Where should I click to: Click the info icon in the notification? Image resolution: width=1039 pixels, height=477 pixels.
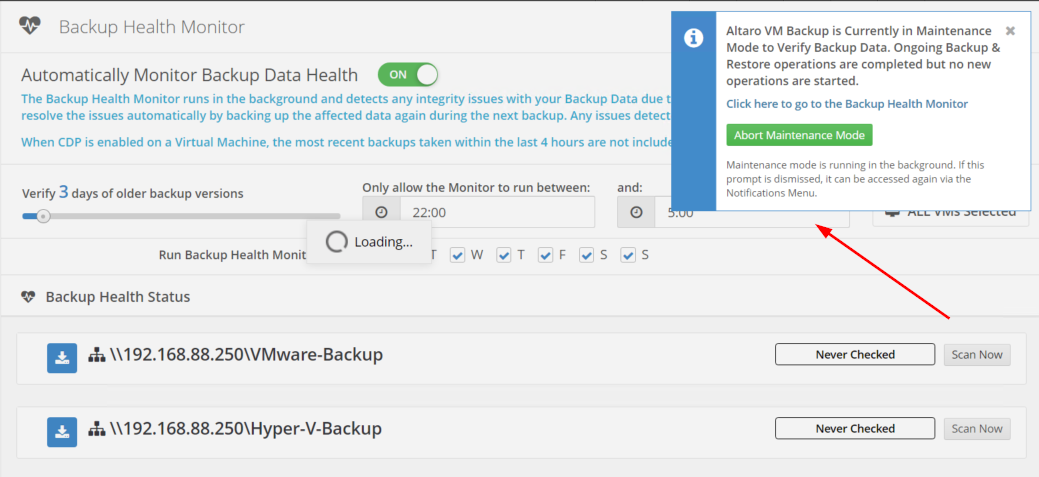693,38
